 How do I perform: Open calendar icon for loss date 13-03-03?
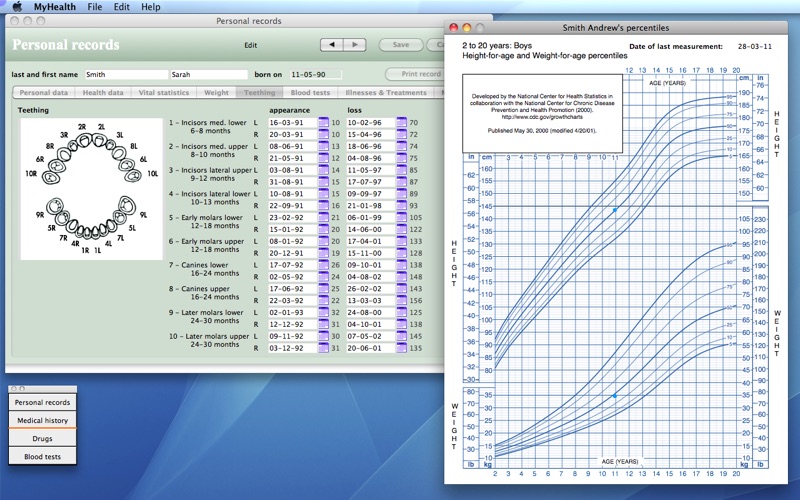402,301
